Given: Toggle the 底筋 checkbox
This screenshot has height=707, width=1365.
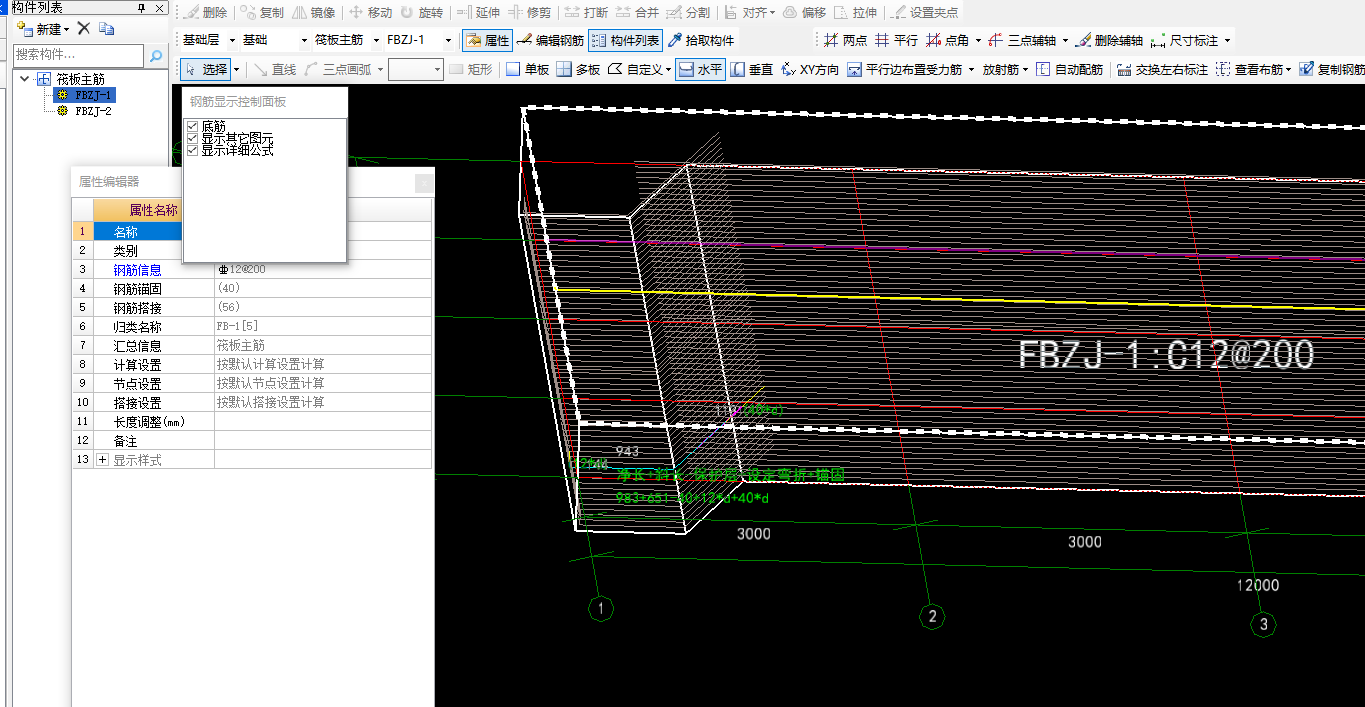Looking at the screenshot, I should tap(193, 126).
